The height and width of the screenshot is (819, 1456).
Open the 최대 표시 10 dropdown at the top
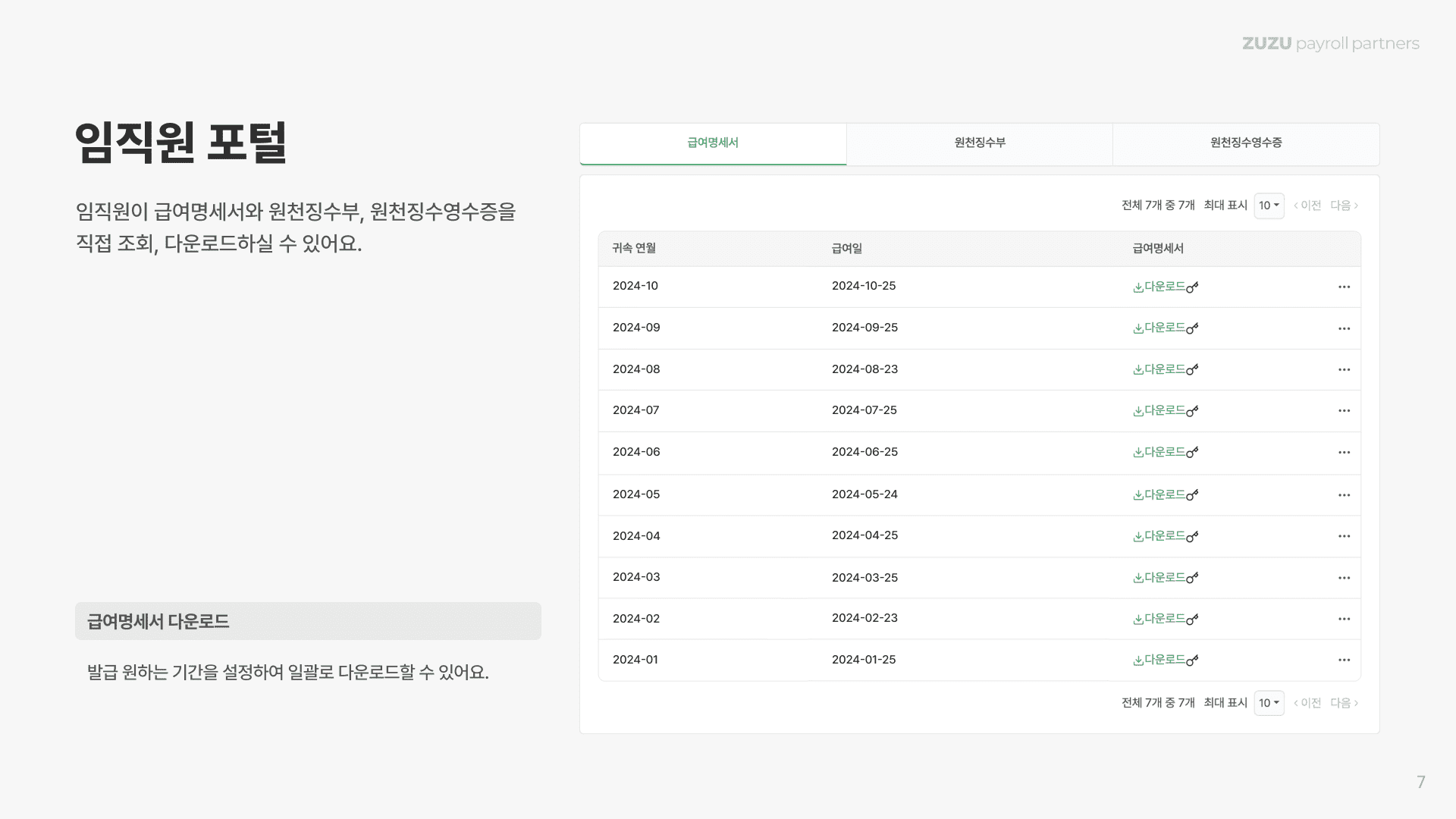[1269, 206]
